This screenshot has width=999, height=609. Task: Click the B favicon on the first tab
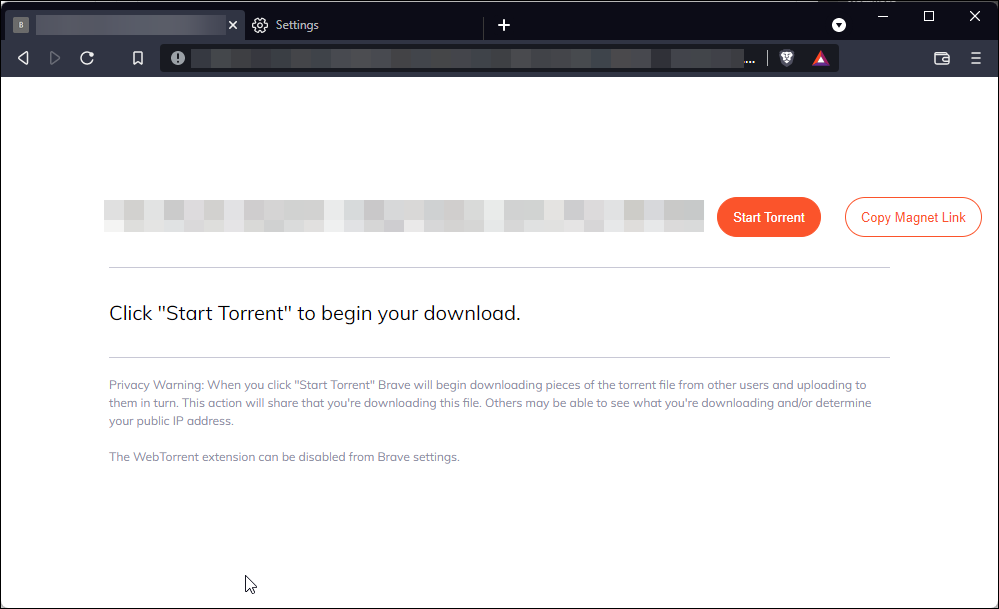click(20, 24)
